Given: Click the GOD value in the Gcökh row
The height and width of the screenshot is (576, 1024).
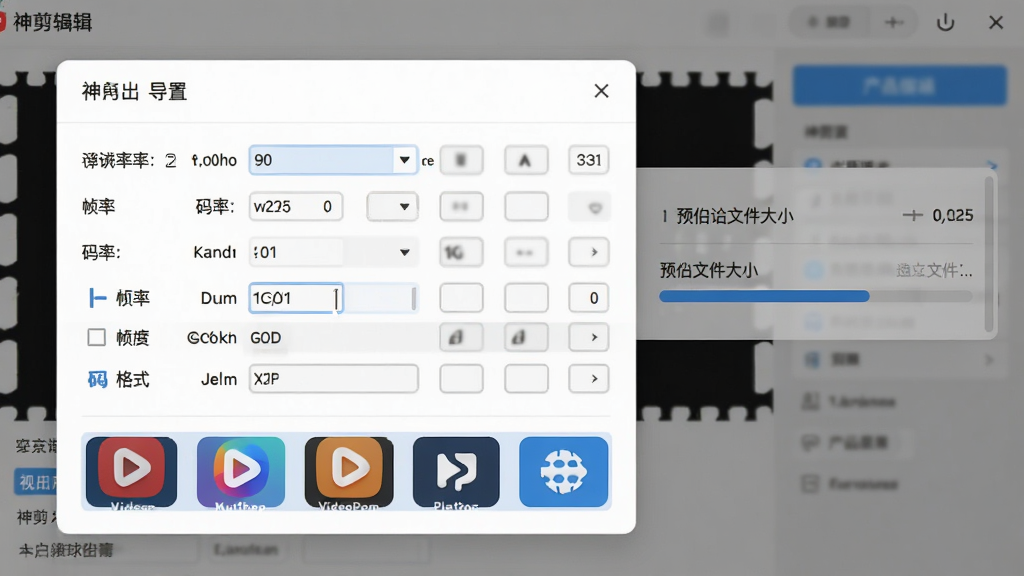Looking at the screenshot, I should [266, 338].
